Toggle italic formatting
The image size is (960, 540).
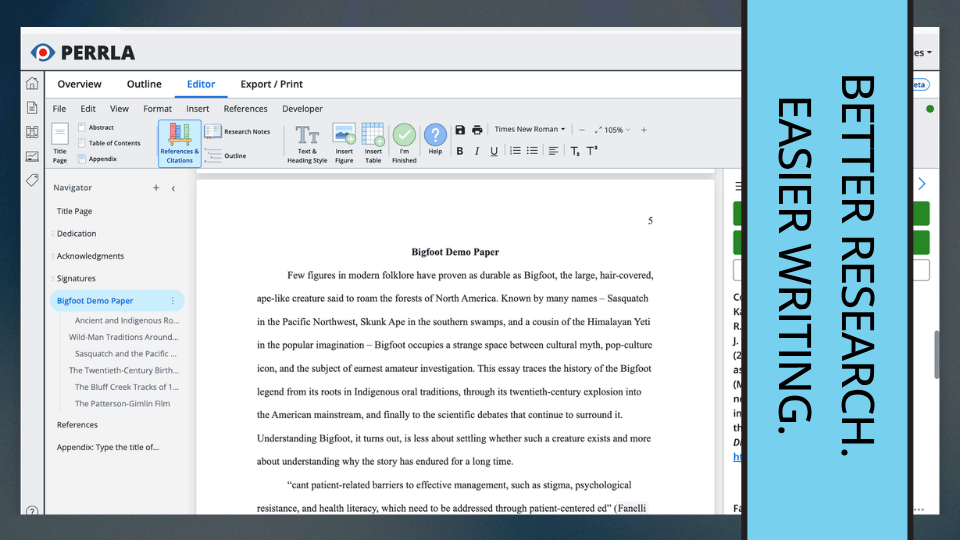(x=477, y=151)
